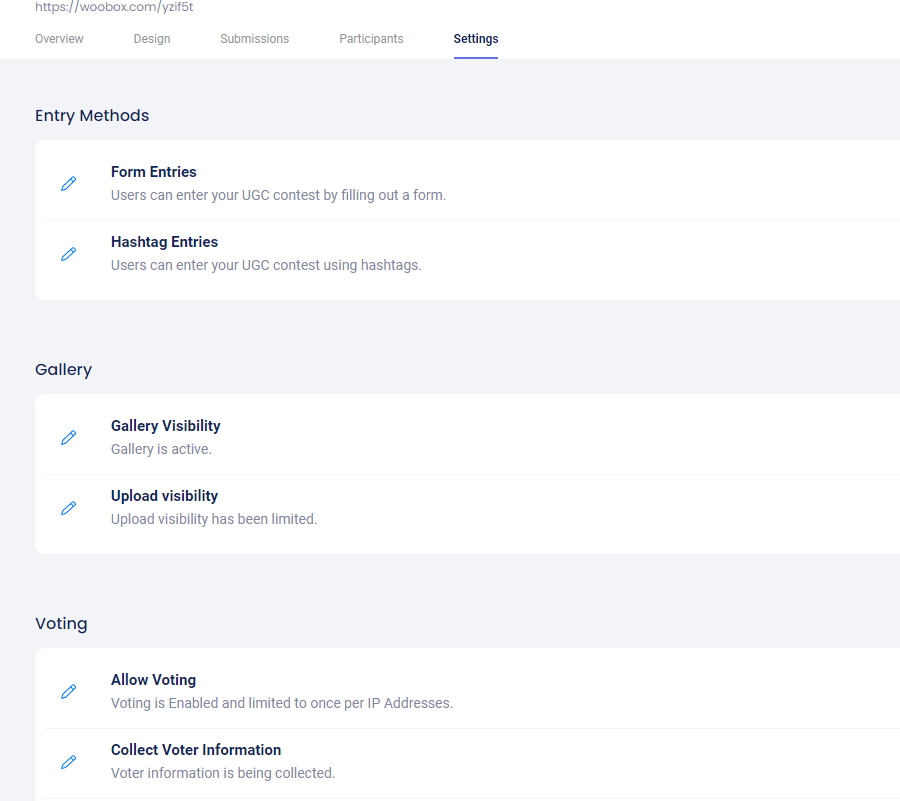
Task: Click the Form Entries setting title
Action: click(153, 172)
